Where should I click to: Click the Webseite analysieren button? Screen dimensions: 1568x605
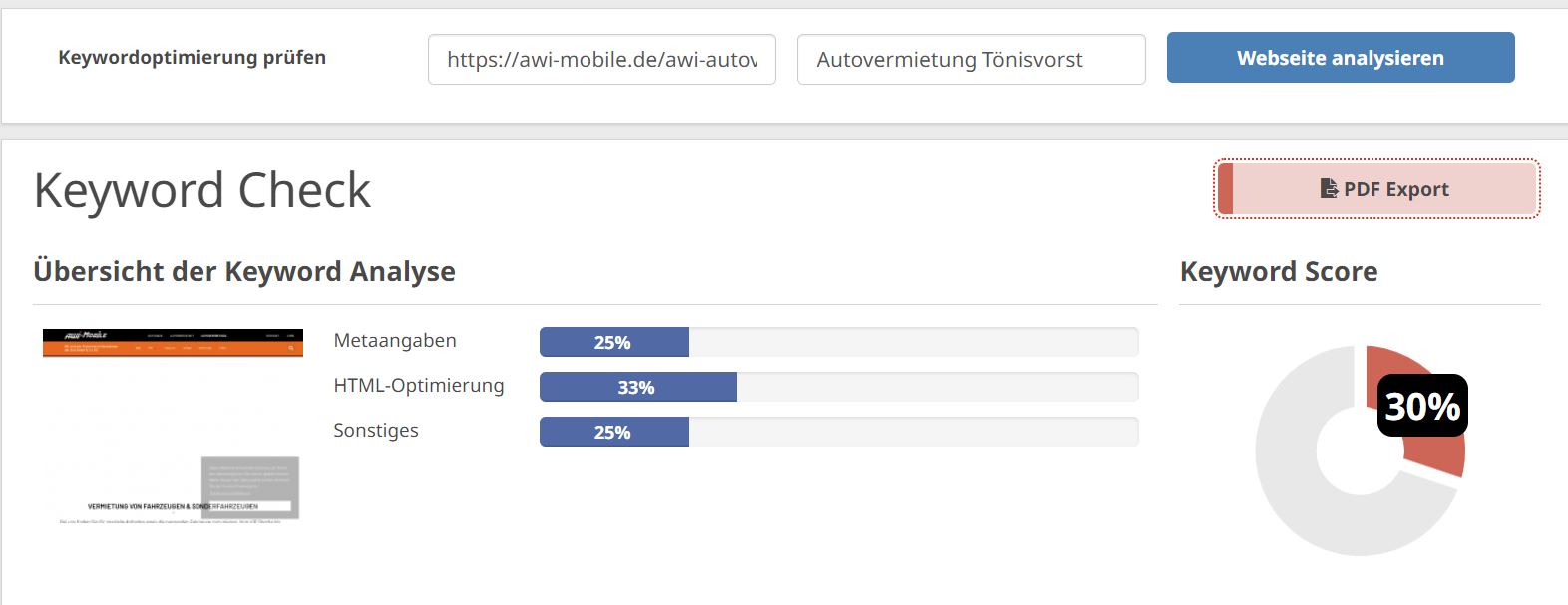coord(1341,58)
